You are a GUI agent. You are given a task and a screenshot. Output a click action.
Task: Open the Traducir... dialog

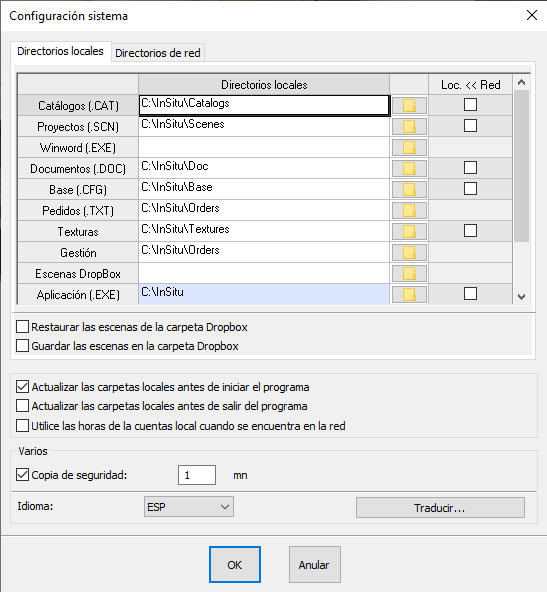440,508
